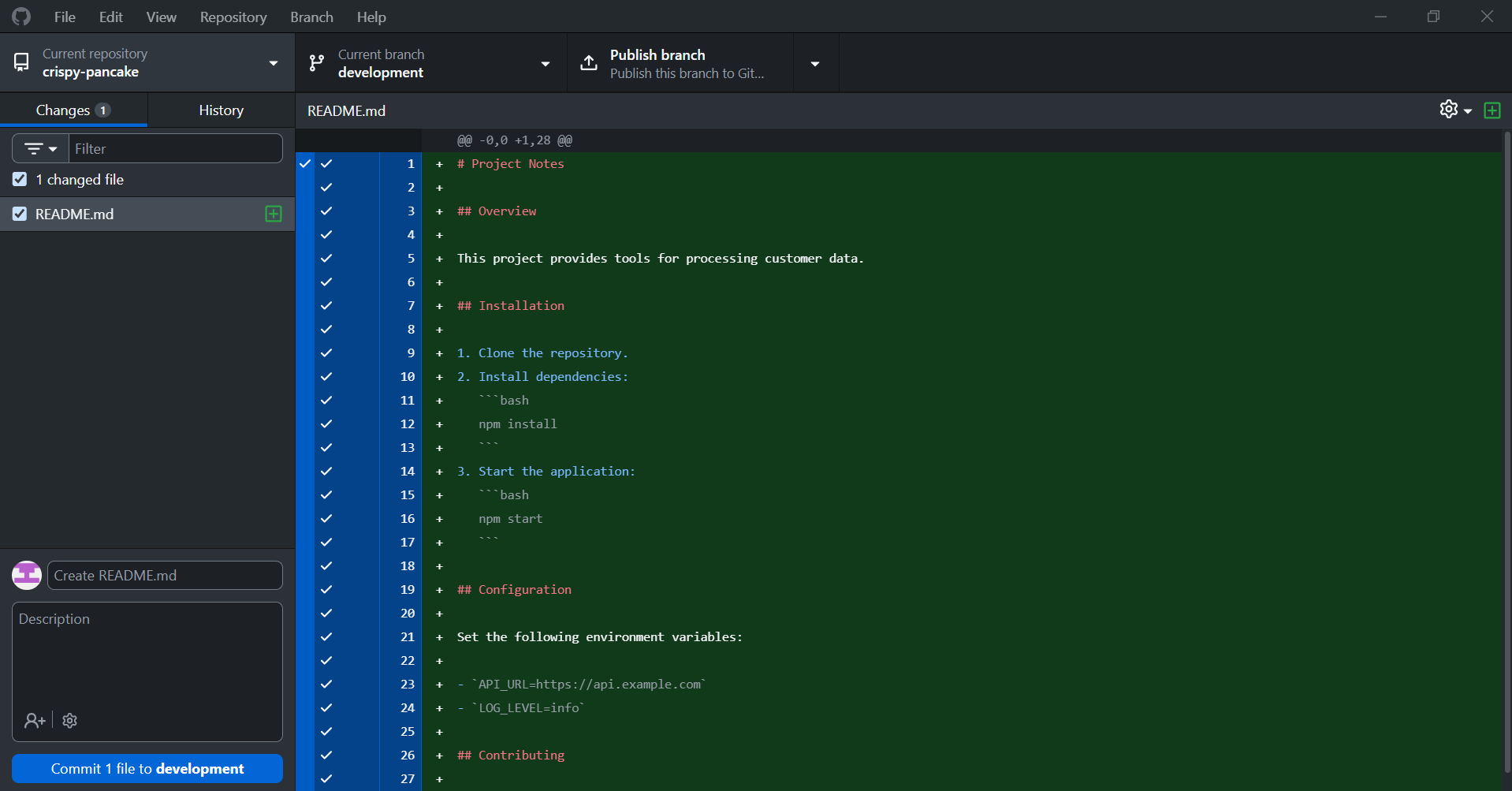The height and width of the screenshot is (791, 1512).
Task: Click the commit summary field
Action: [x=165, y=575]
